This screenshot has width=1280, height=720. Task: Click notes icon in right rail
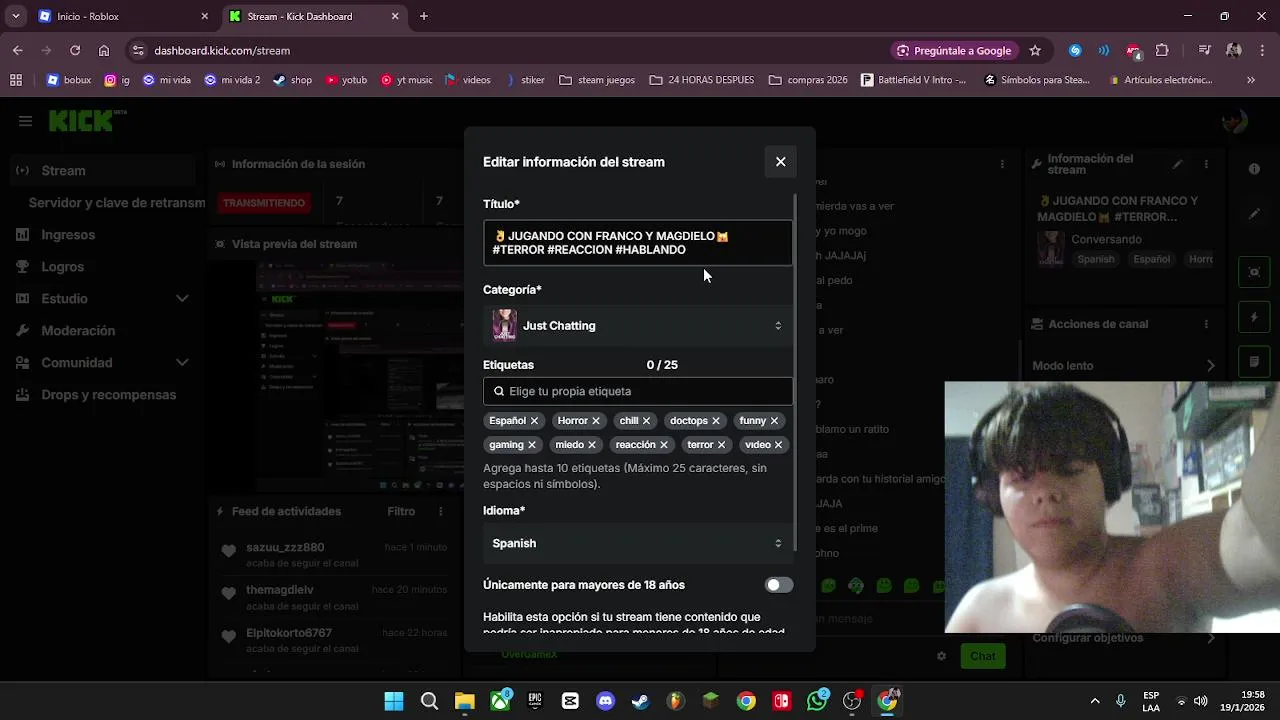[1255, 361]
